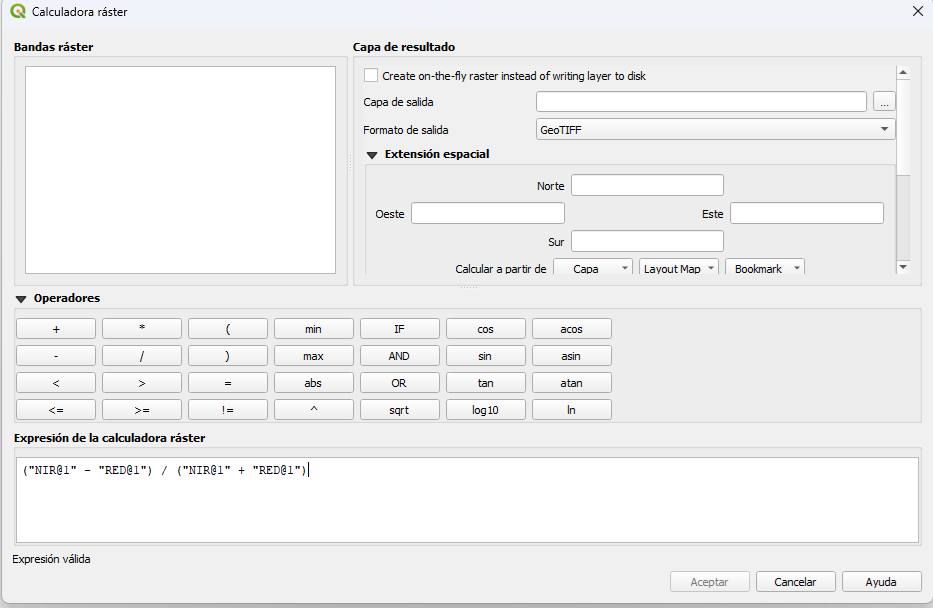Image resolution: width=933 pixels, height=608 pixels.
Task: Insert the OR operator
Action: click(400, 383)
